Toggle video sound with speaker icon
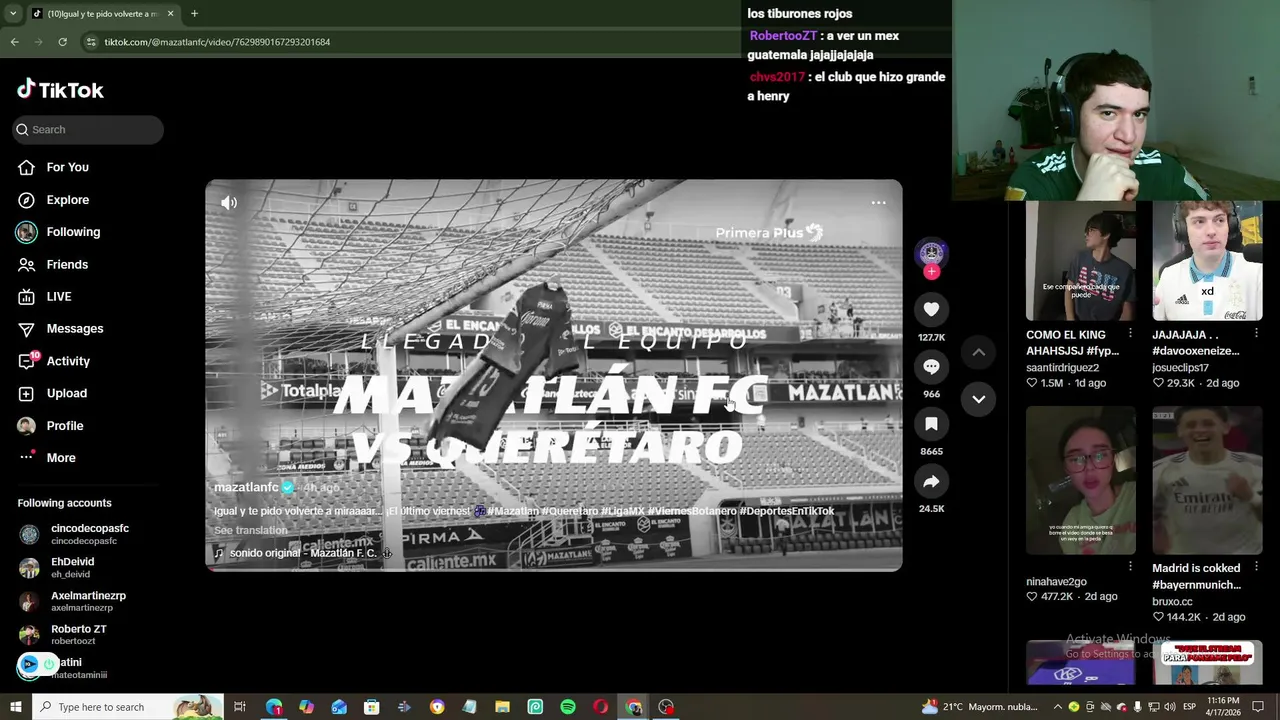 coord(229,203)
